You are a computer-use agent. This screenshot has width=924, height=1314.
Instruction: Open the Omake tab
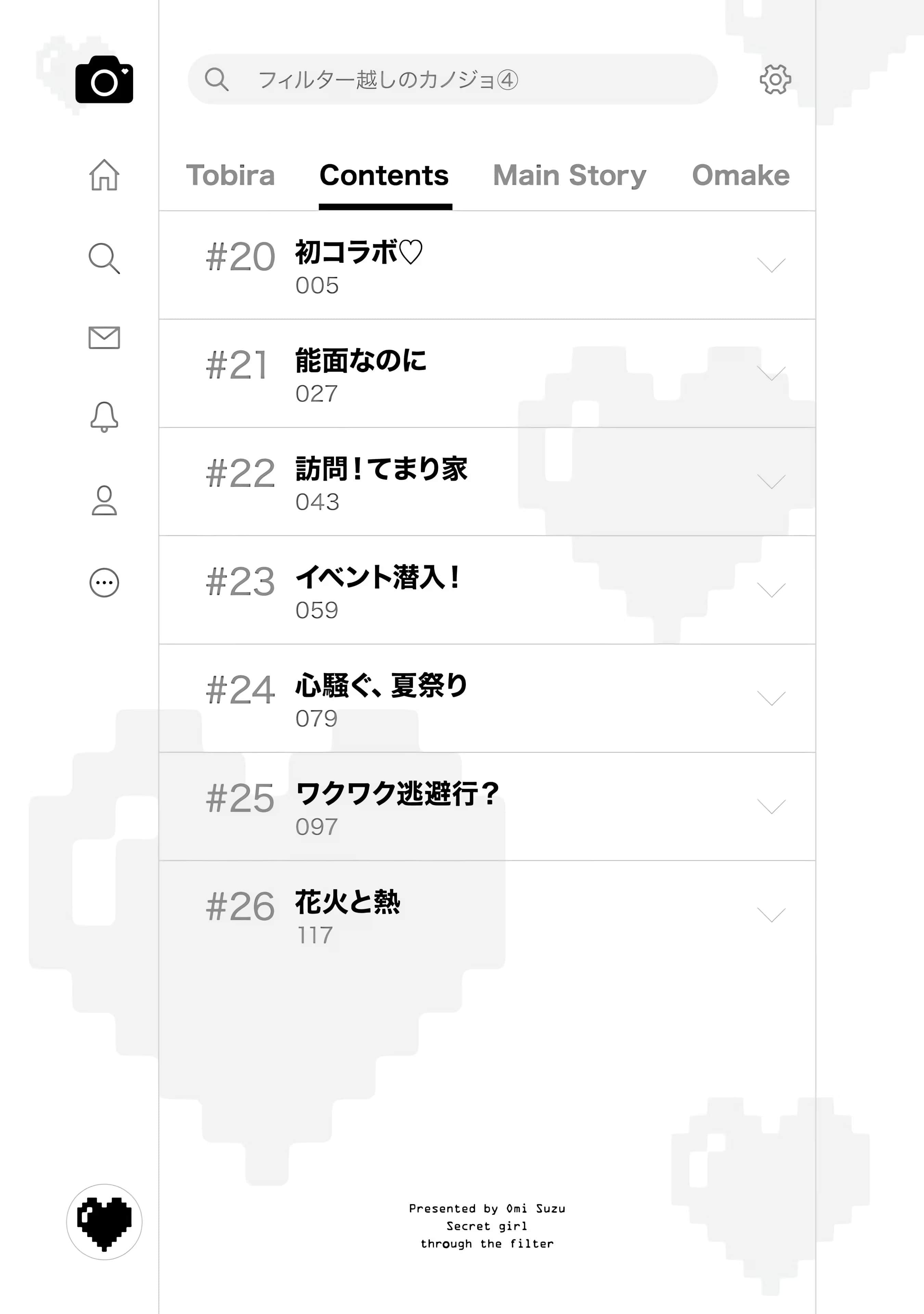(740, 175)
